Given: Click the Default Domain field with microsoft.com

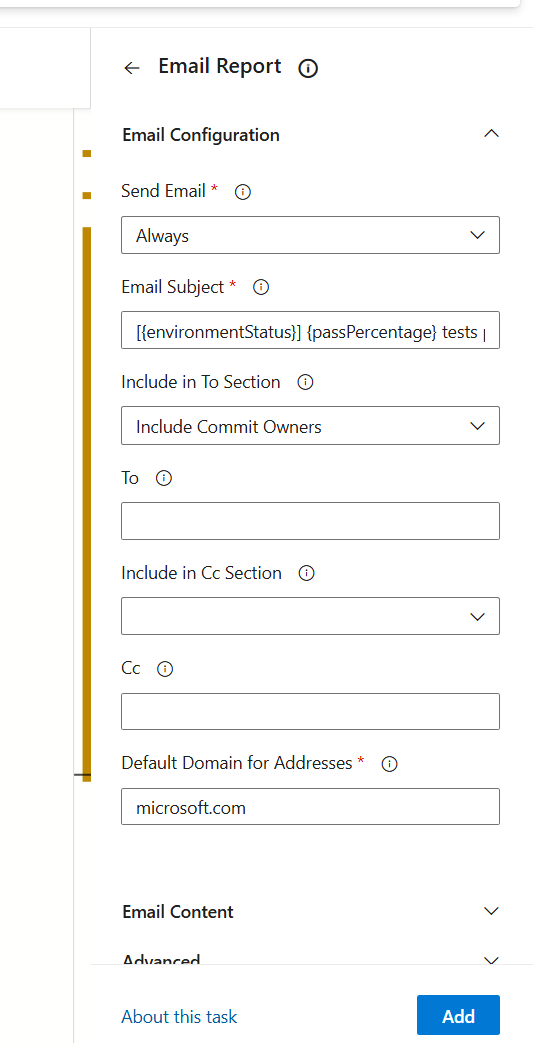Looking at the screenshot, I should [310, 807].
